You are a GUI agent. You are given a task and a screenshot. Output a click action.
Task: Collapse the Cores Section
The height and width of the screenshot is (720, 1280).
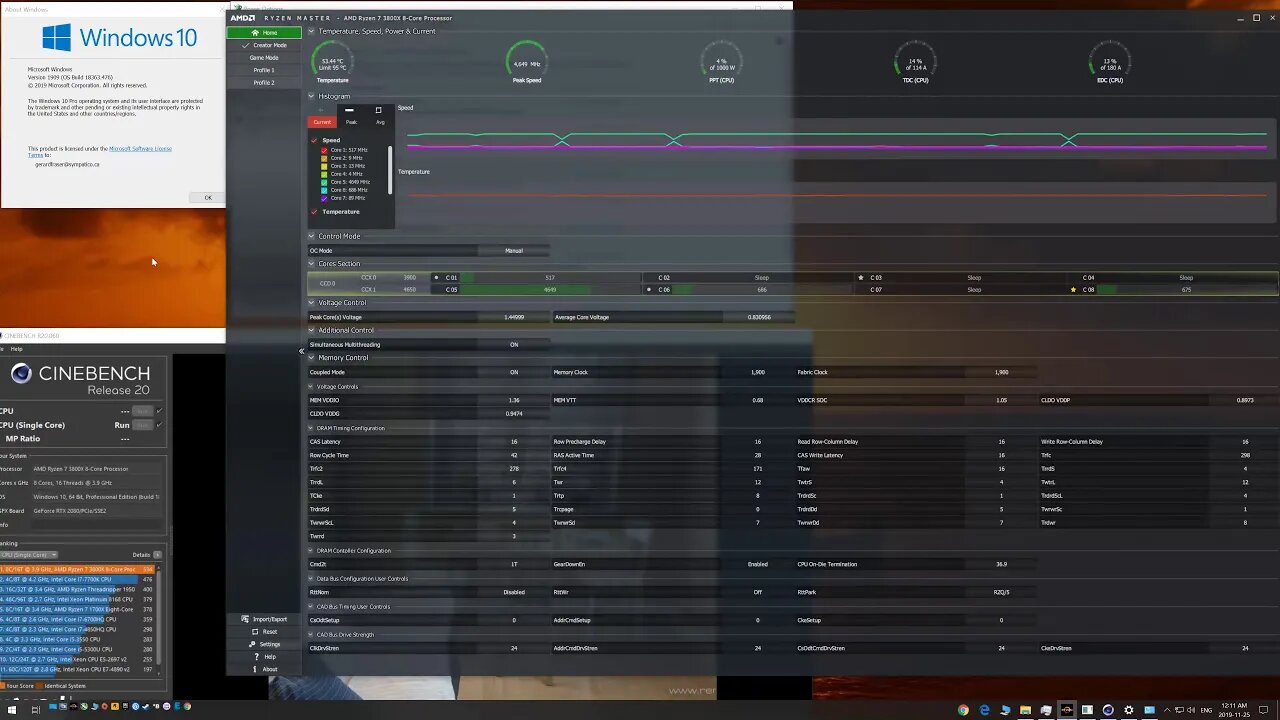(312, 264)
